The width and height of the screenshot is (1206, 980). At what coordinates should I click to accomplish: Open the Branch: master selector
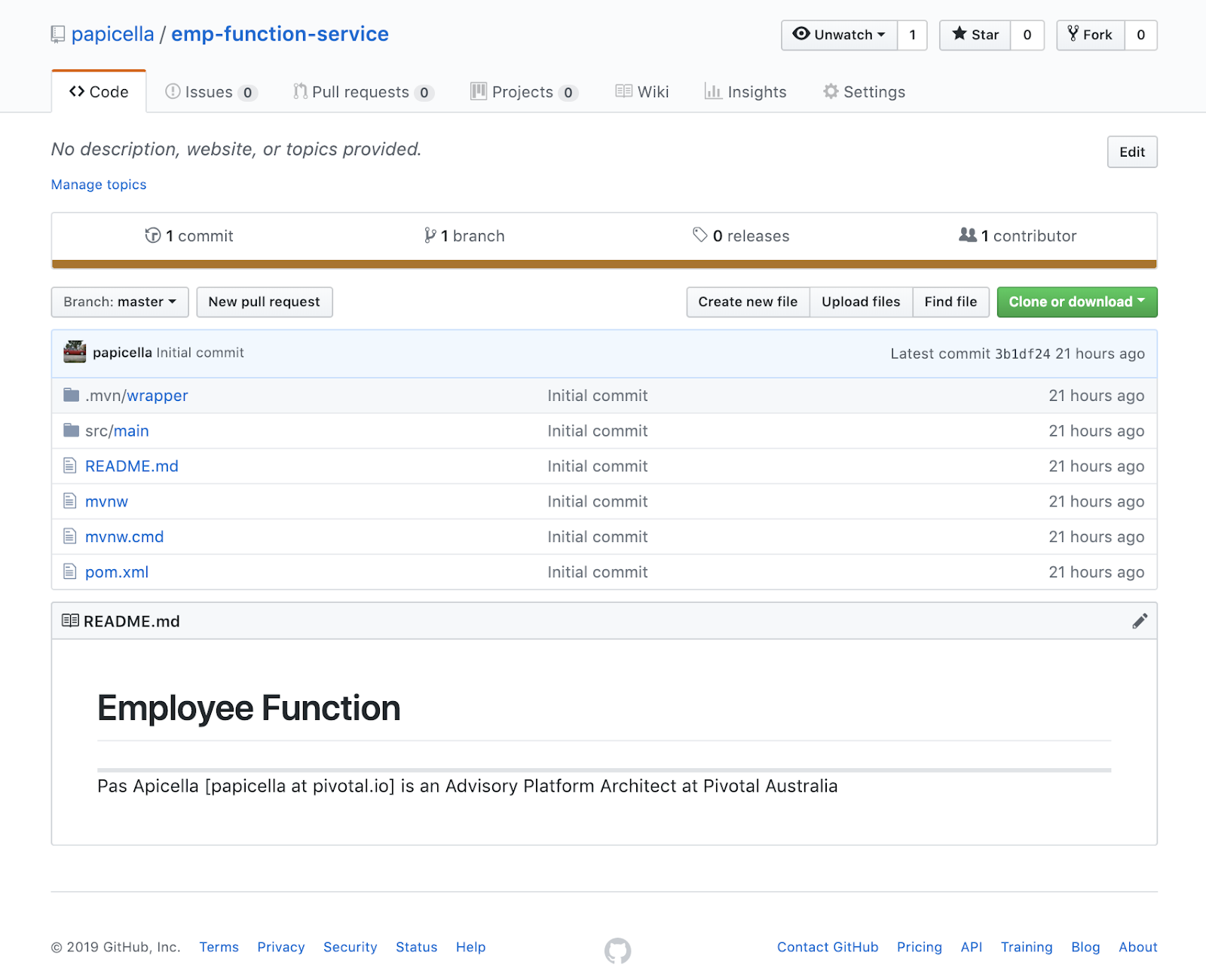click(x=120, y=302)
